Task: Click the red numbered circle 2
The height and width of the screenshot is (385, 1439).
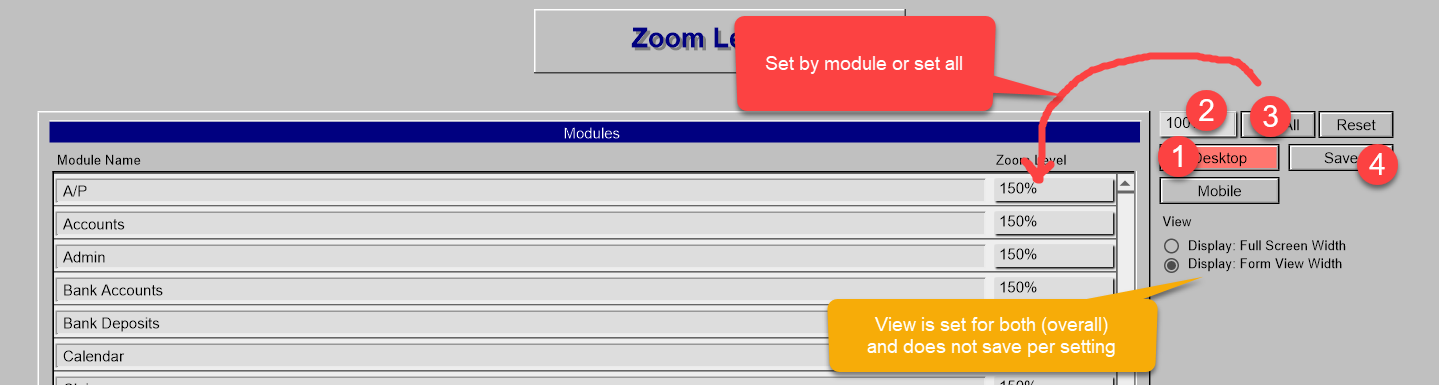Action: [1207, 110]
